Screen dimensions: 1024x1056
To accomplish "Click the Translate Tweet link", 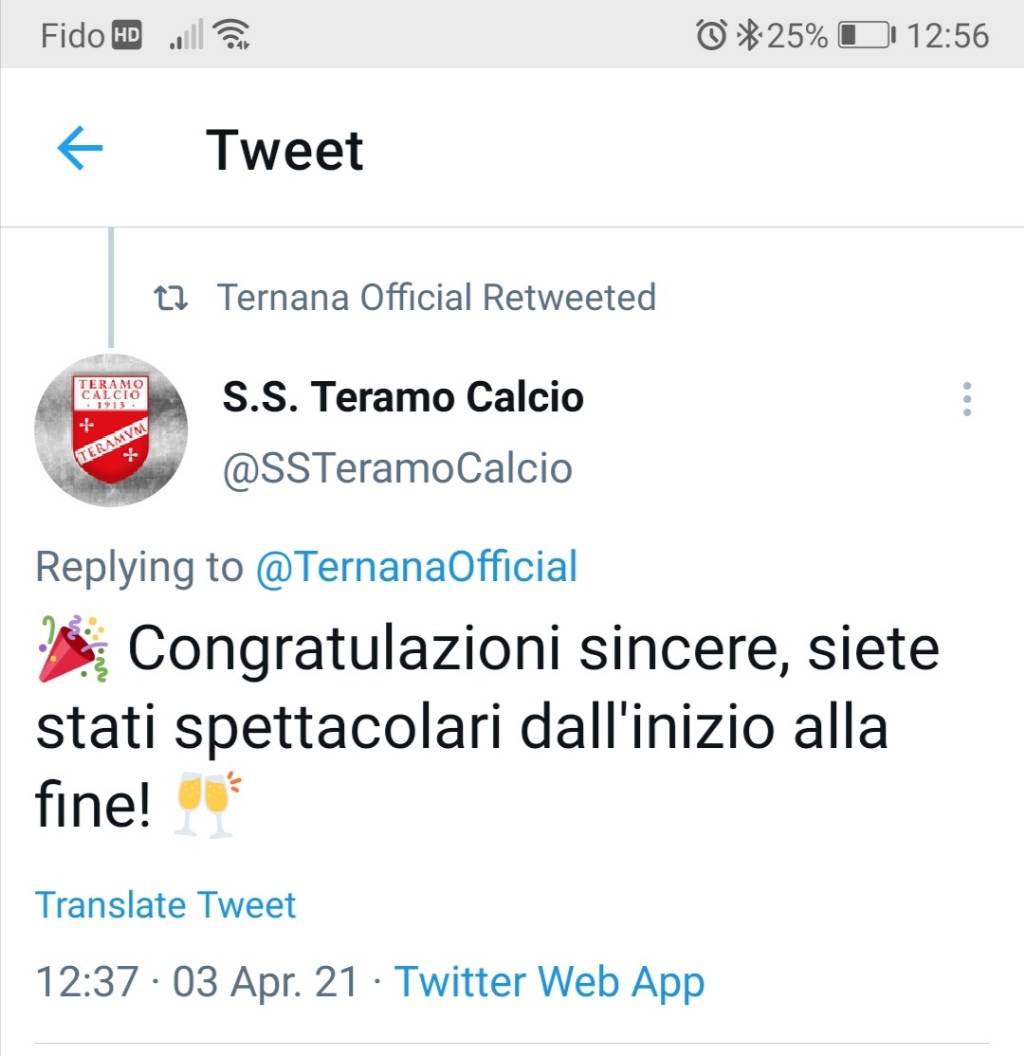I will (165, 904).
